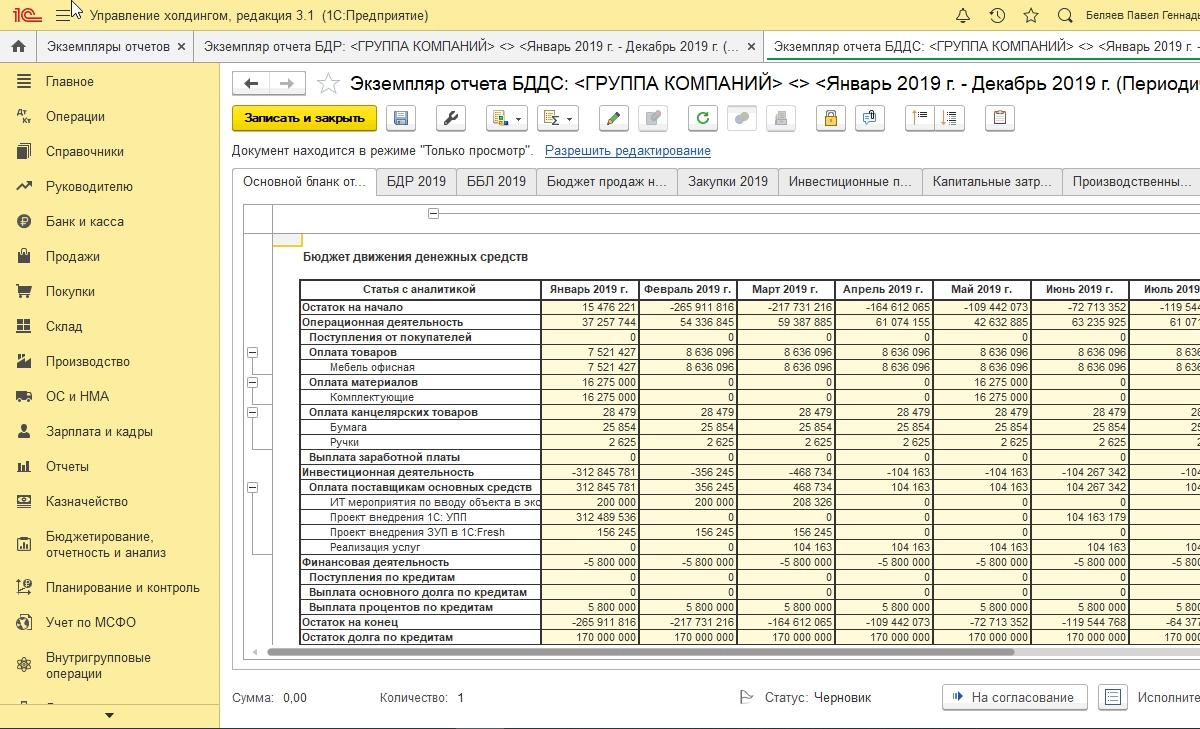Go to the home page tab icon
The width and height of the screenshot is (1200, 729).
(x=17, y=47)
